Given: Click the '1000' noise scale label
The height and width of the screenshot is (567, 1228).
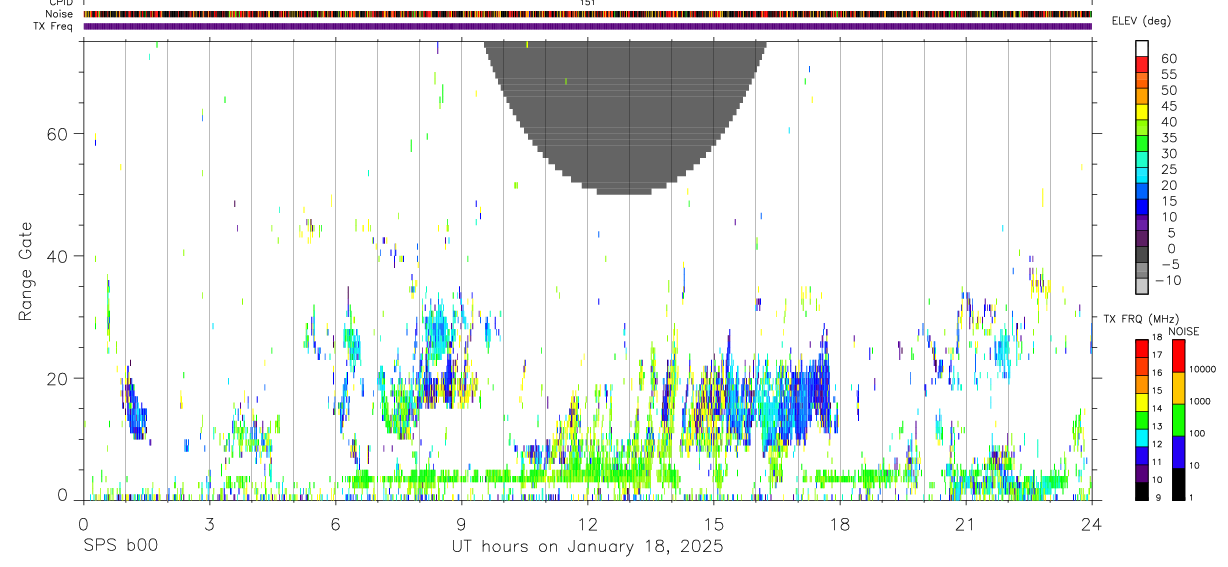Looking at the screenshot, I should point(1199,401).
